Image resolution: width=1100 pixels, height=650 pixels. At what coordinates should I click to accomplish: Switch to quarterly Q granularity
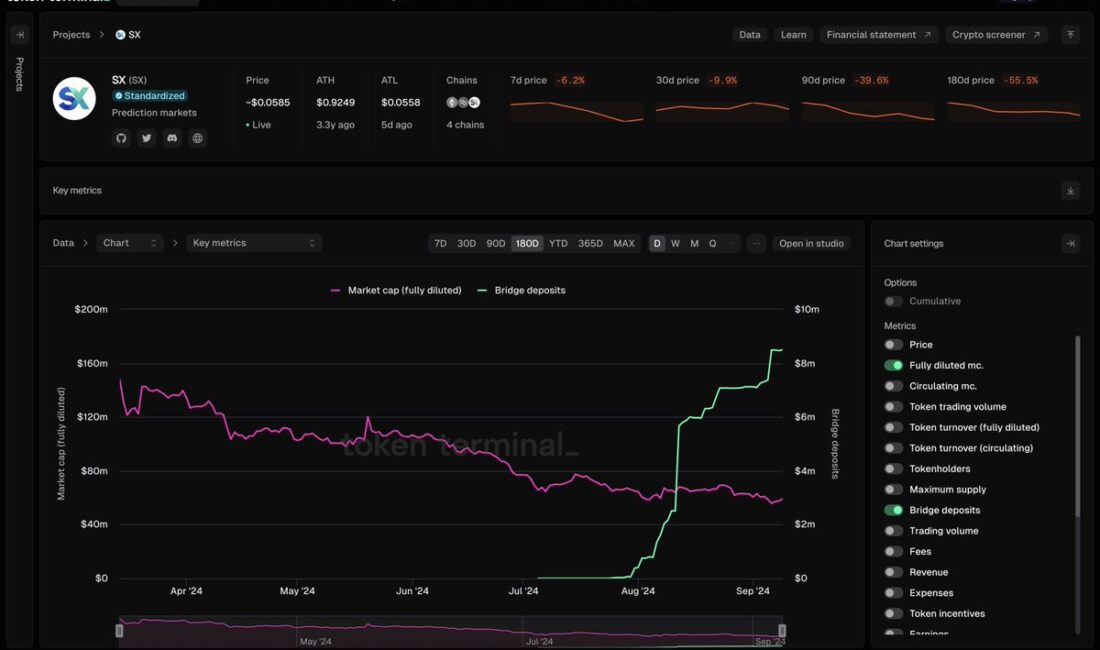[713, 243]
